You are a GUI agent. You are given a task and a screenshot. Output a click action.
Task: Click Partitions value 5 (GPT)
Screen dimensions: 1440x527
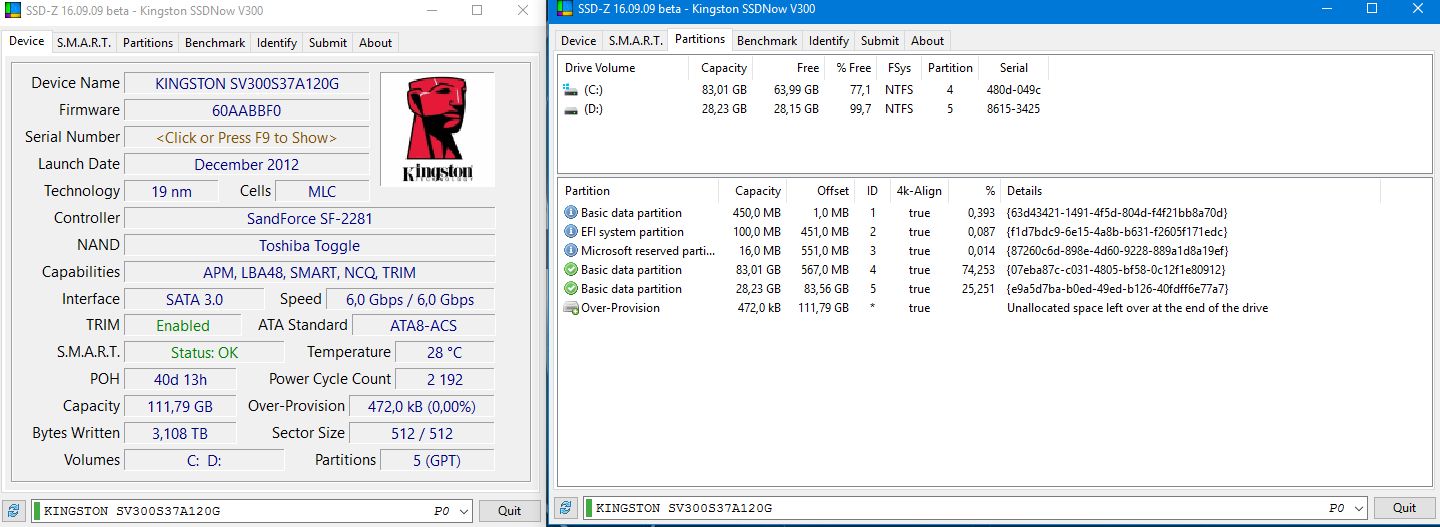(438, 460)
